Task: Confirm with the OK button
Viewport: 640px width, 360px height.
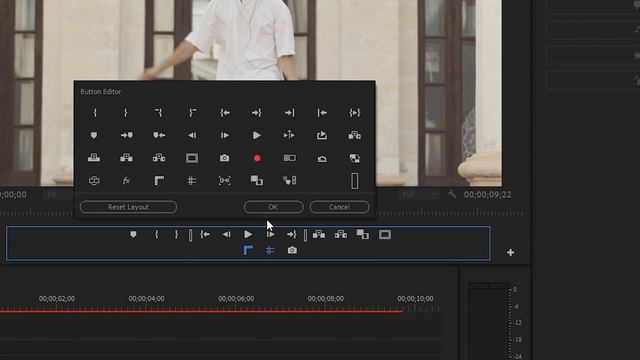Action: (x=273, y=207)
